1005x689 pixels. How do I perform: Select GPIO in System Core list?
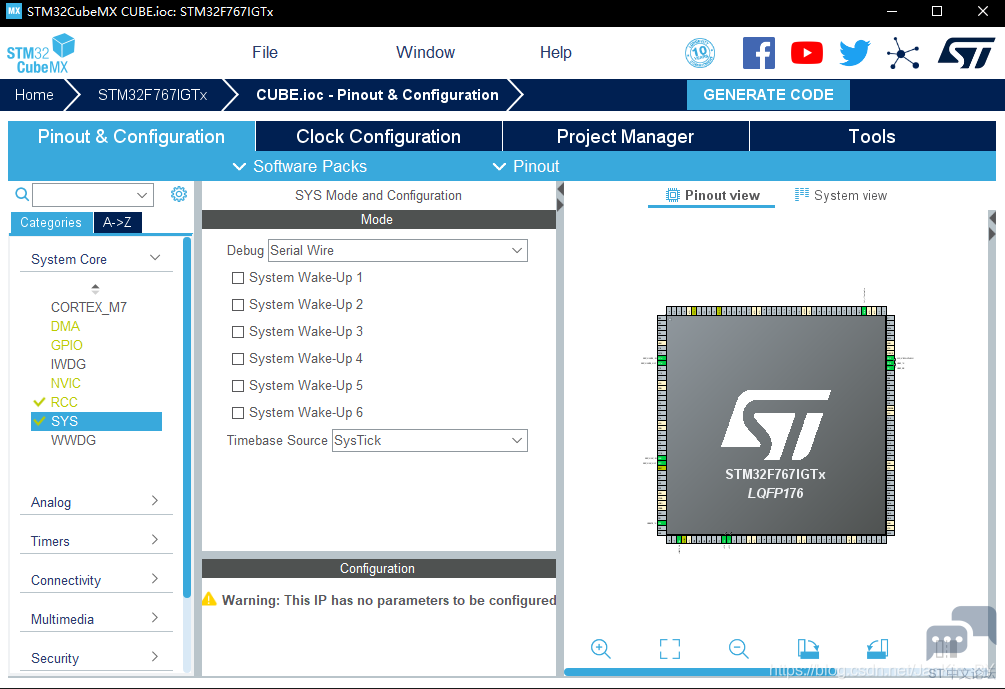click(67, 345)
